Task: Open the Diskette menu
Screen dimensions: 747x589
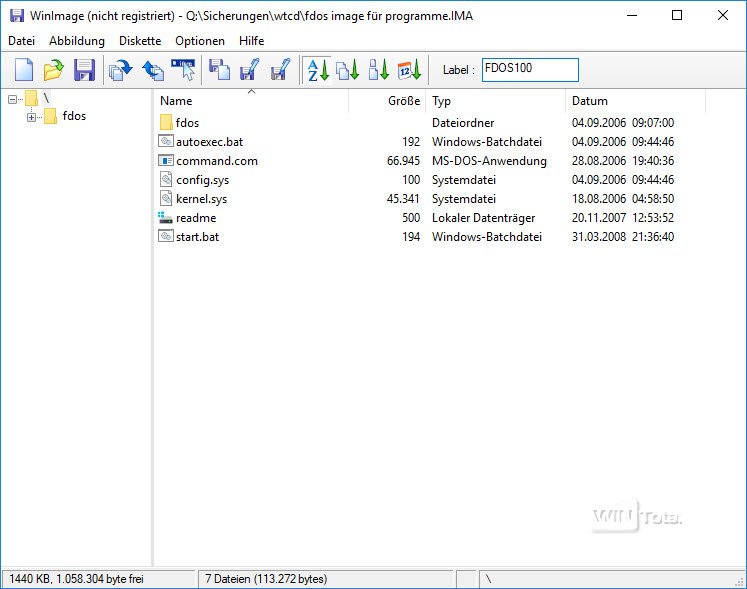Action: tap(140, 41)
